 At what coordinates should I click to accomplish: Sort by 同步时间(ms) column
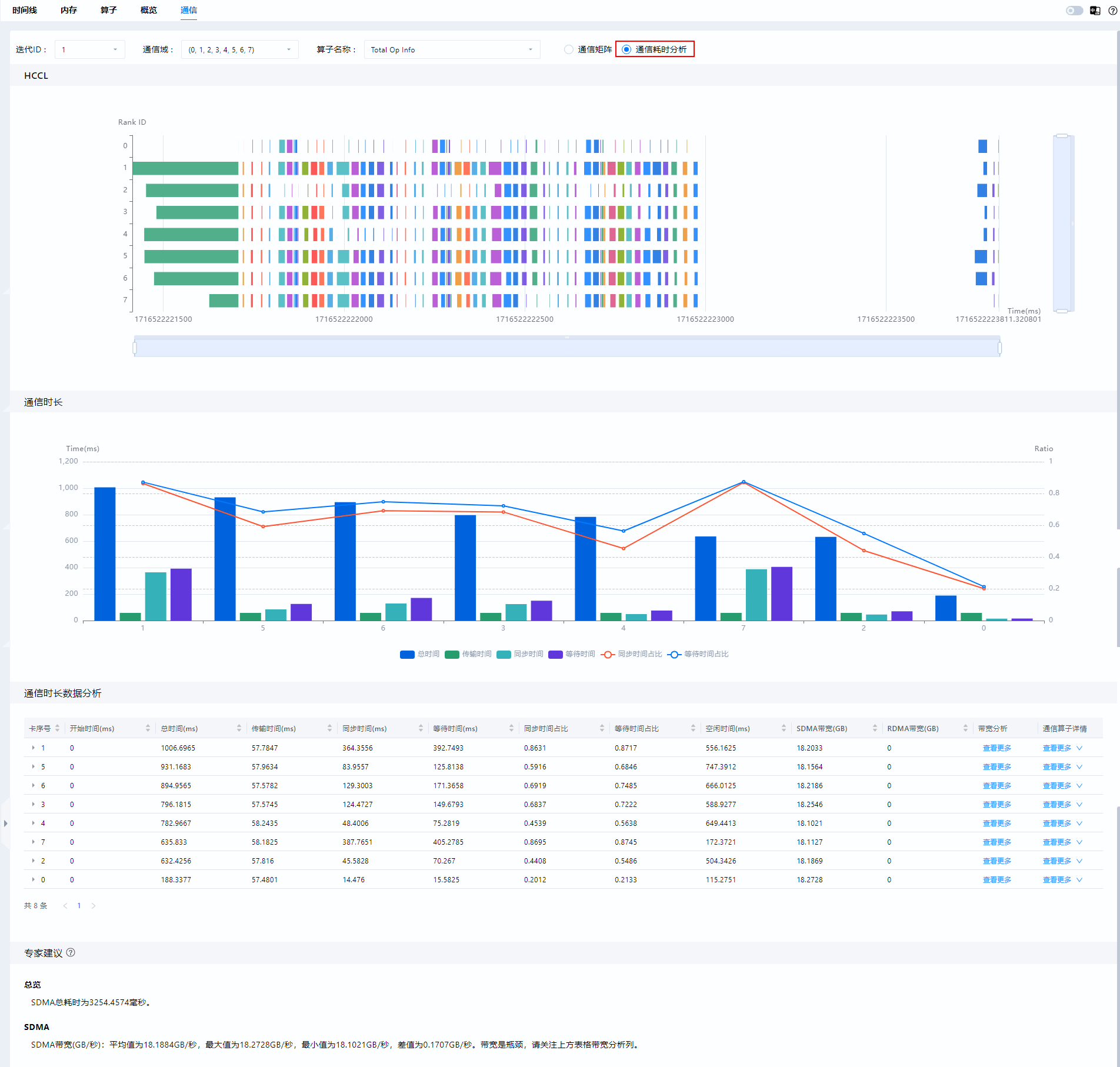[x=421, y=728]
